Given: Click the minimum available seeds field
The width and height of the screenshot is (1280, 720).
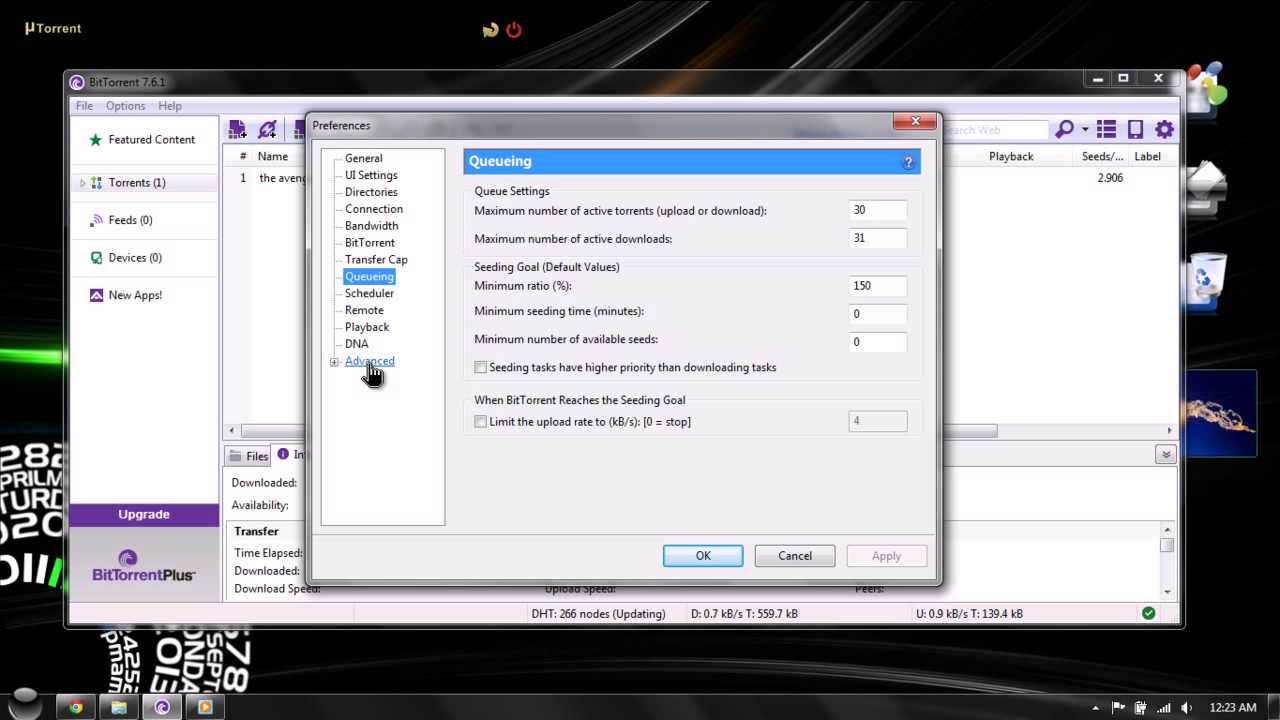Looking at the screenshot, I should tap(877, 342).
